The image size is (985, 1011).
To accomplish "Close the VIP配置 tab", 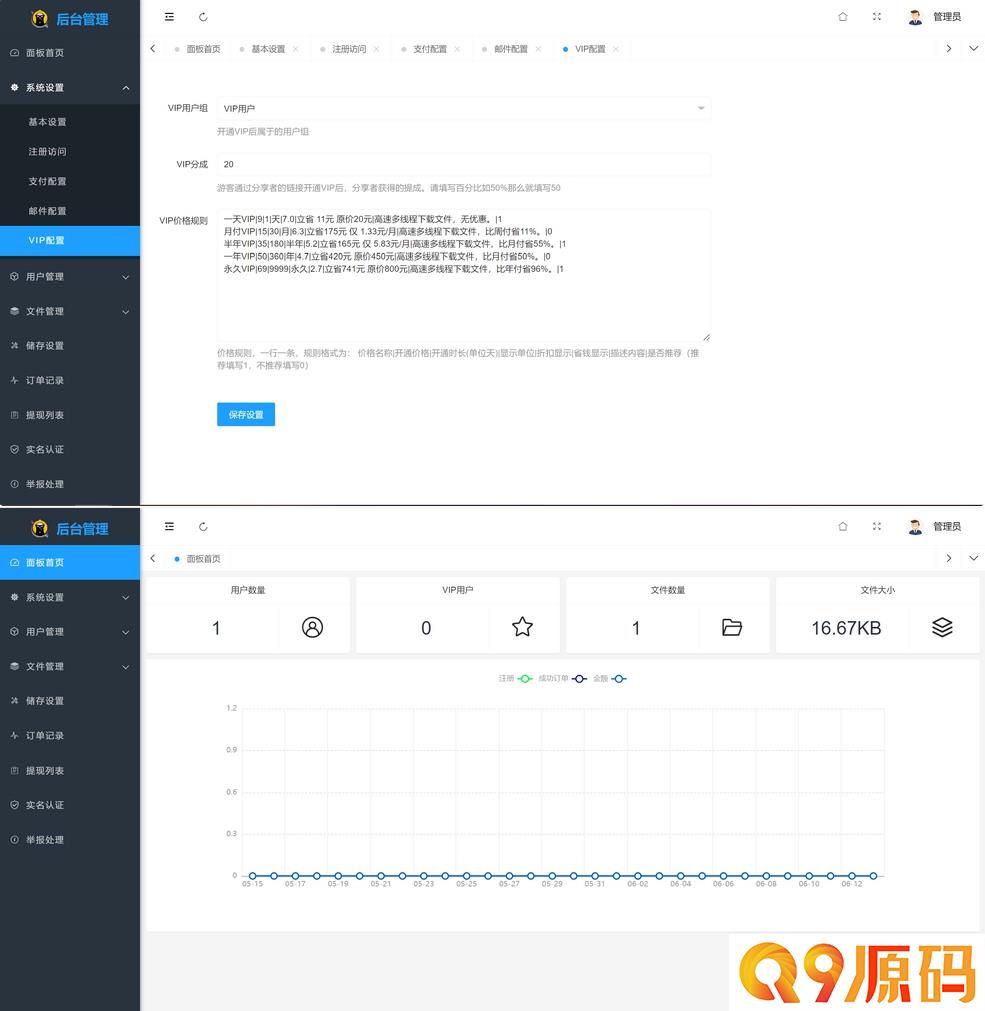I will click(616, 49).
